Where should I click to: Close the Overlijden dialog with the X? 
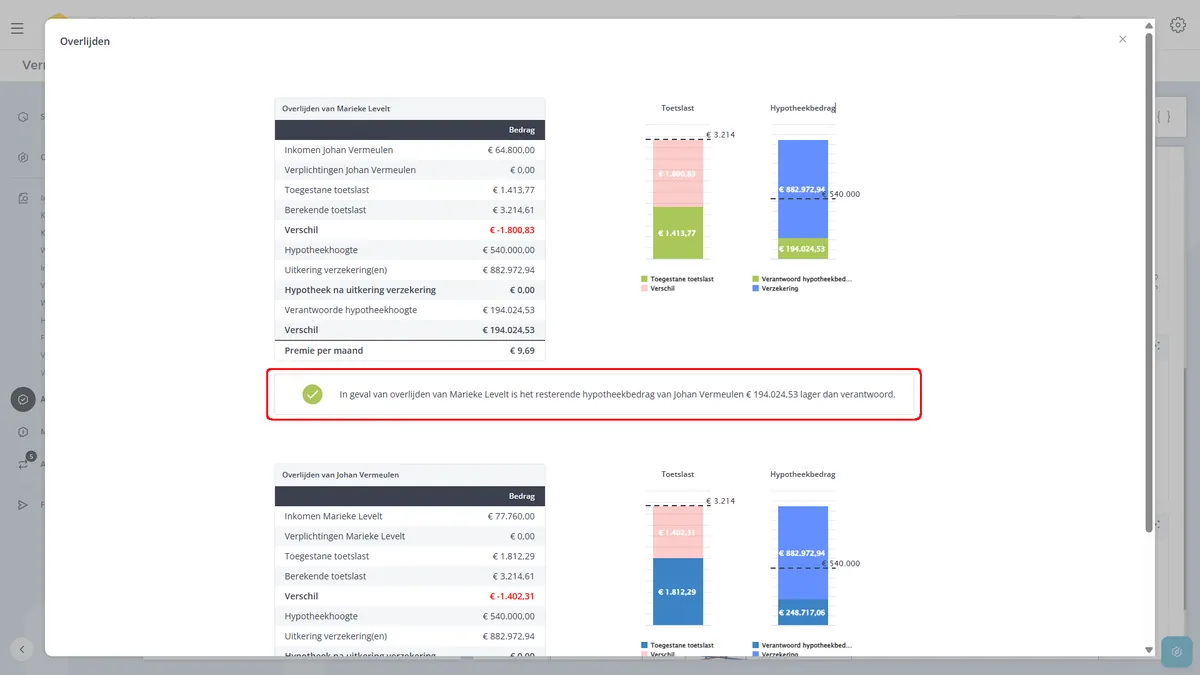coord(1122,39)
